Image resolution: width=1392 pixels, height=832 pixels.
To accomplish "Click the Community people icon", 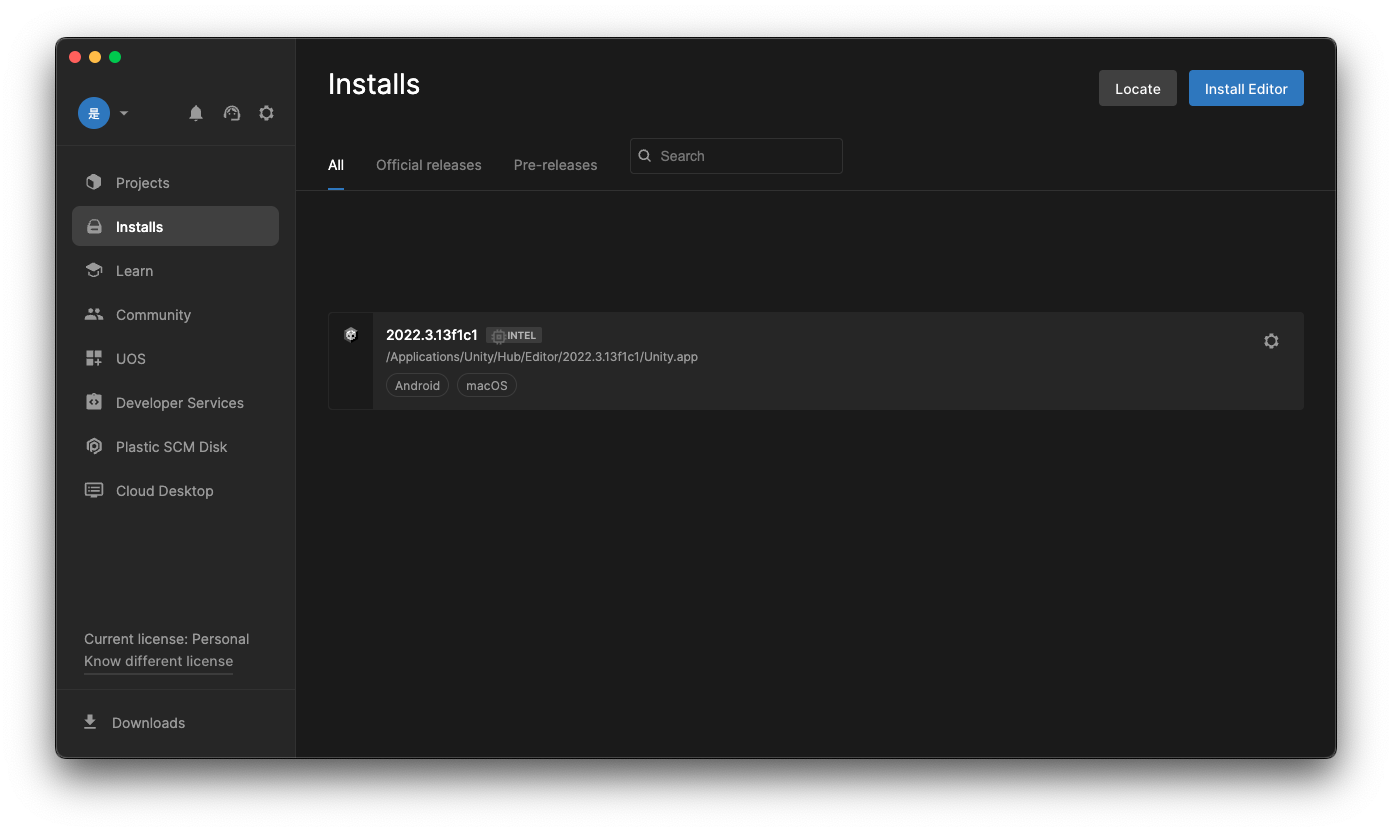I will [94, 314].
